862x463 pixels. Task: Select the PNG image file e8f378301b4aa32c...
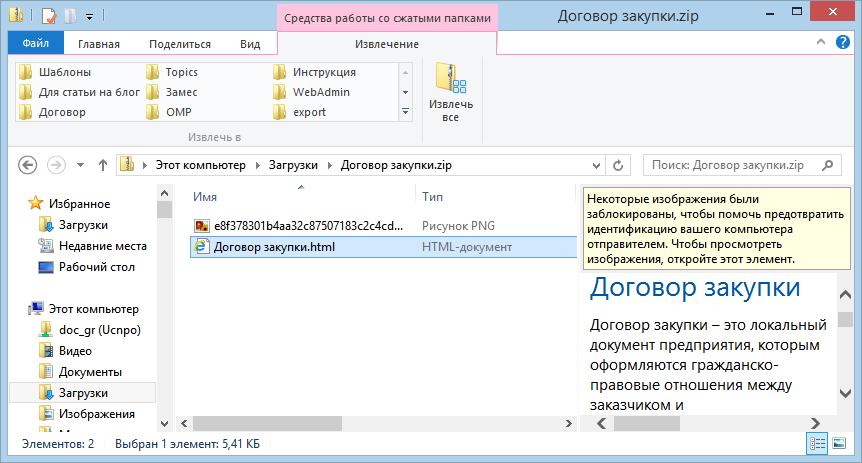298,225
